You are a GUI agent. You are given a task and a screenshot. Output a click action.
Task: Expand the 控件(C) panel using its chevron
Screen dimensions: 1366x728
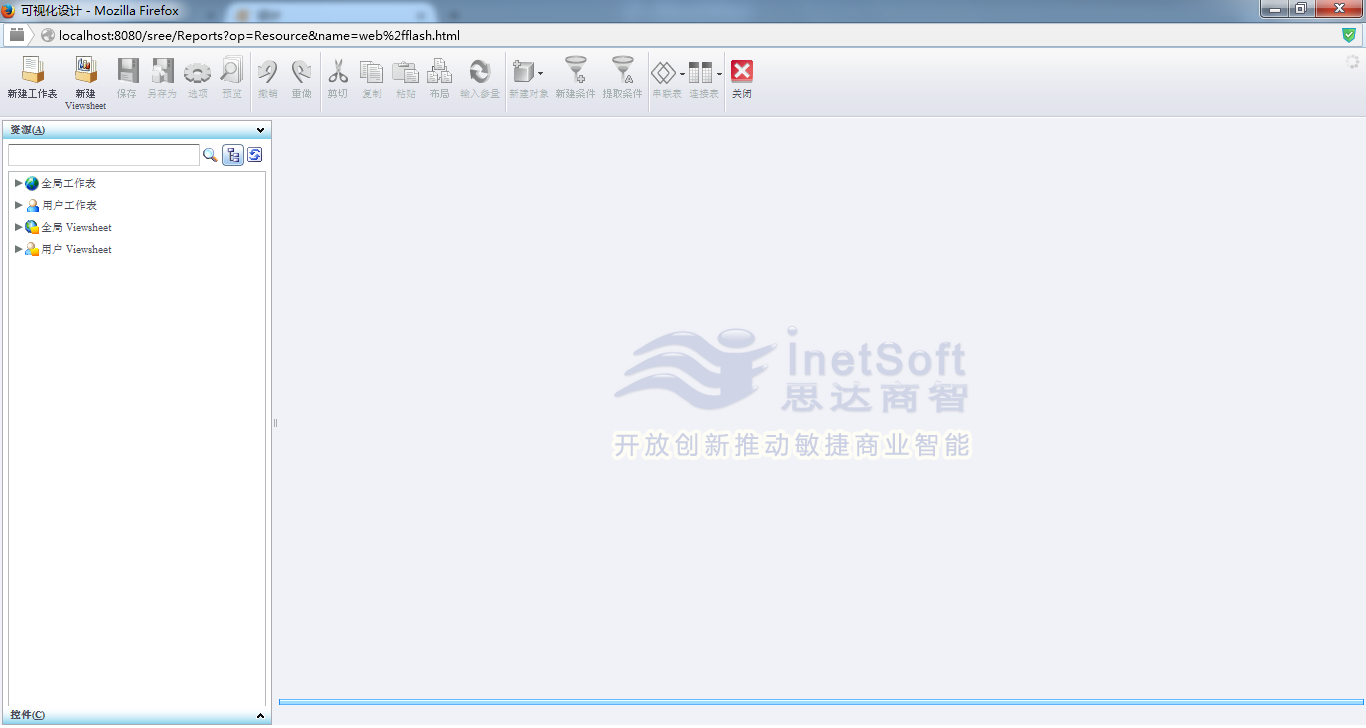coord(261,716)
